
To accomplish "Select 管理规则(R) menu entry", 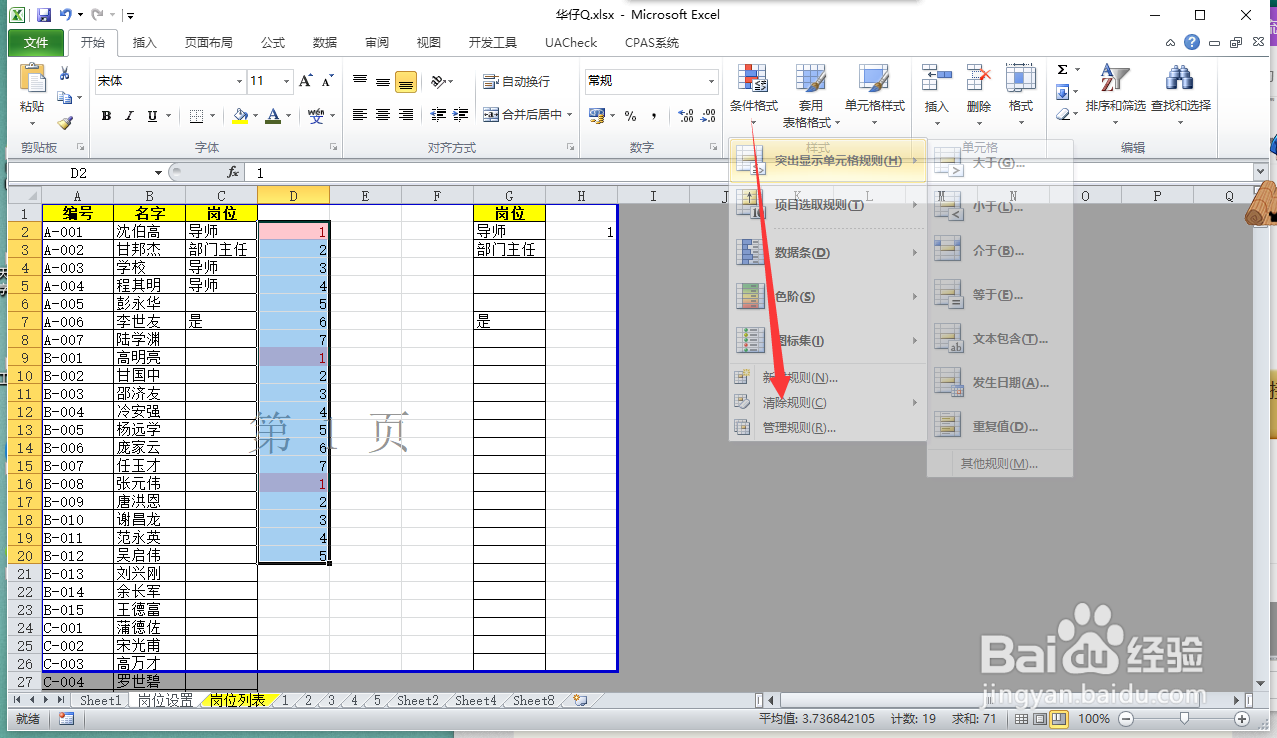I will [x=826, y=428].
